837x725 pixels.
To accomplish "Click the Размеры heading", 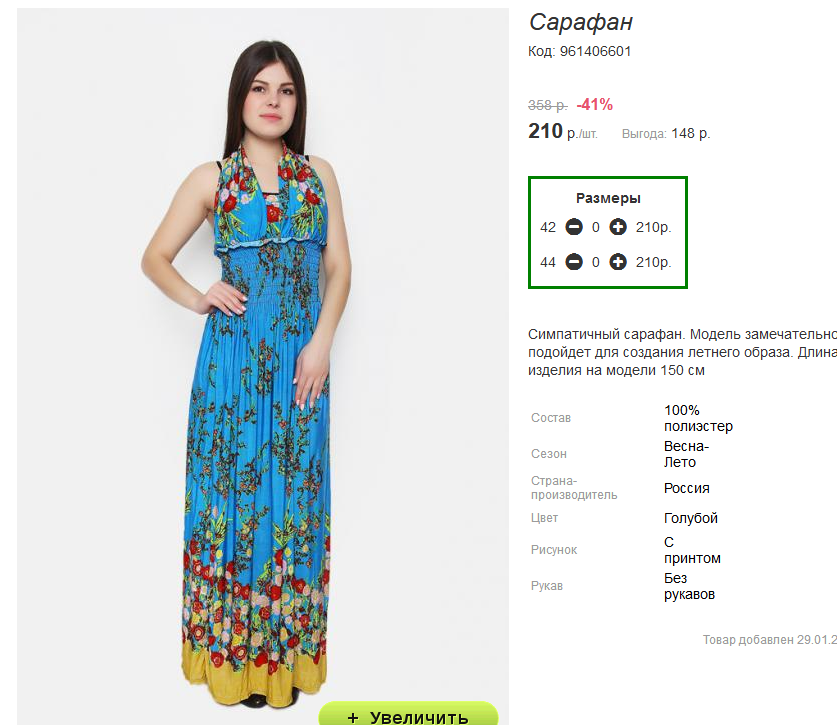I will coord(608,198).
